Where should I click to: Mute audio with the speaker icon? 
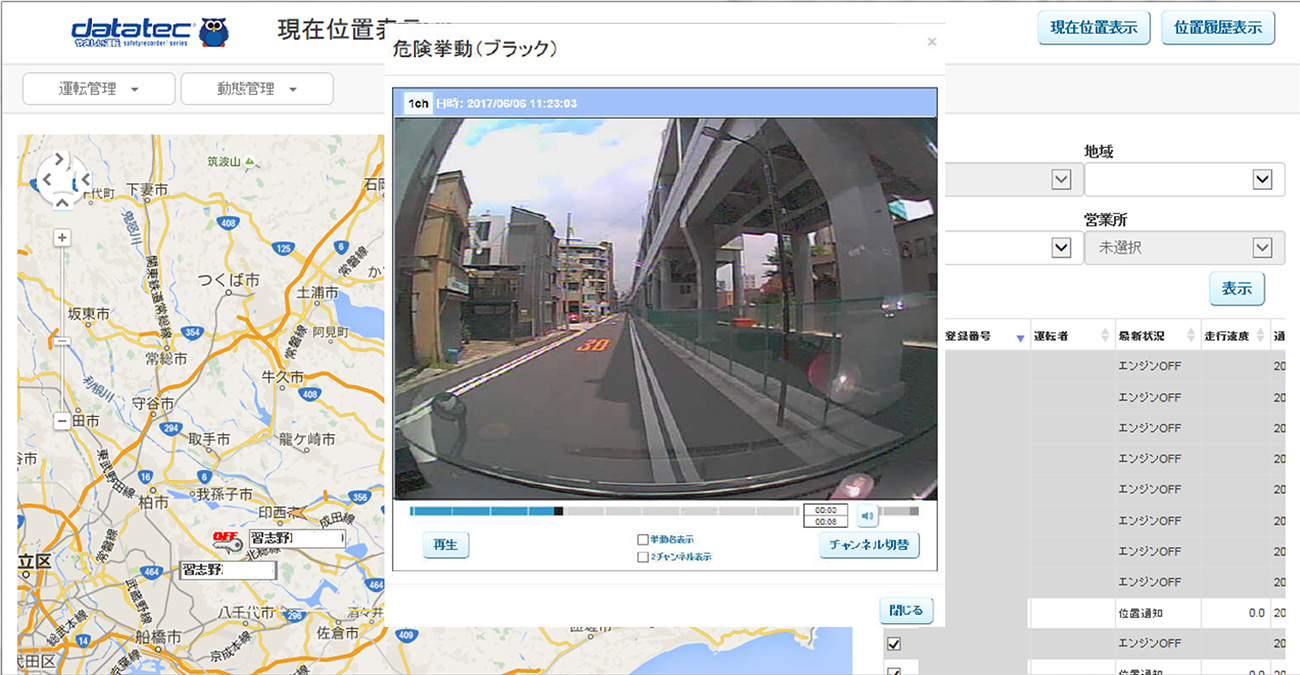coord(867,516)
